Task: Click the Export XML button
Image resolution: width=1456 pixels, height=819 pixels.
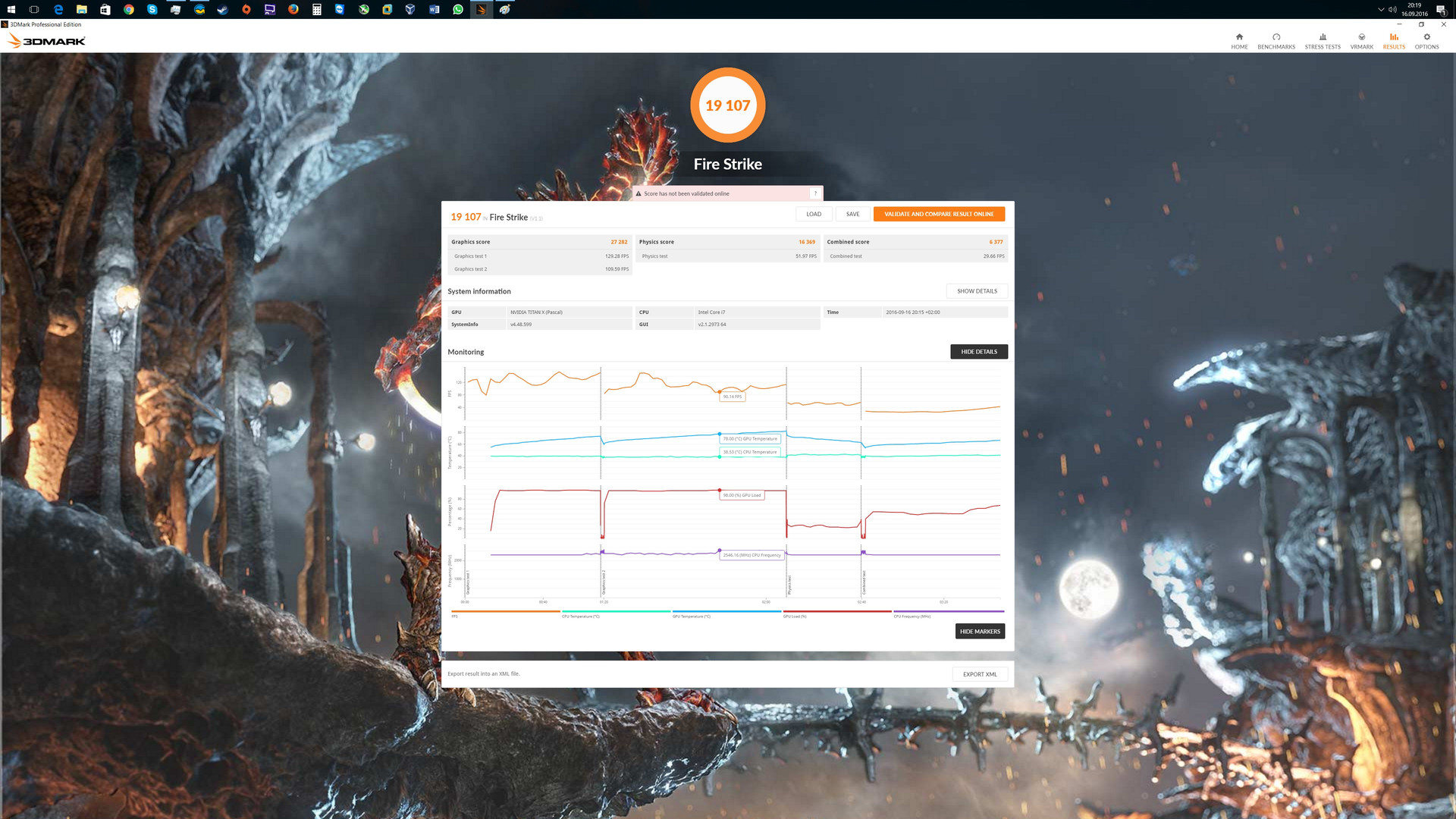Action: 980,674
